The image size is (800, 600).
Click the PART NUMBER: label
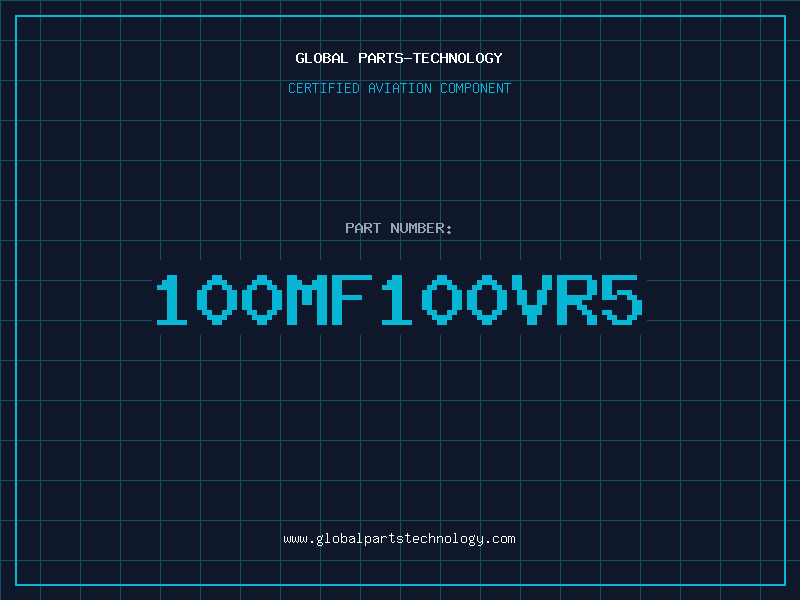(399, 228)
